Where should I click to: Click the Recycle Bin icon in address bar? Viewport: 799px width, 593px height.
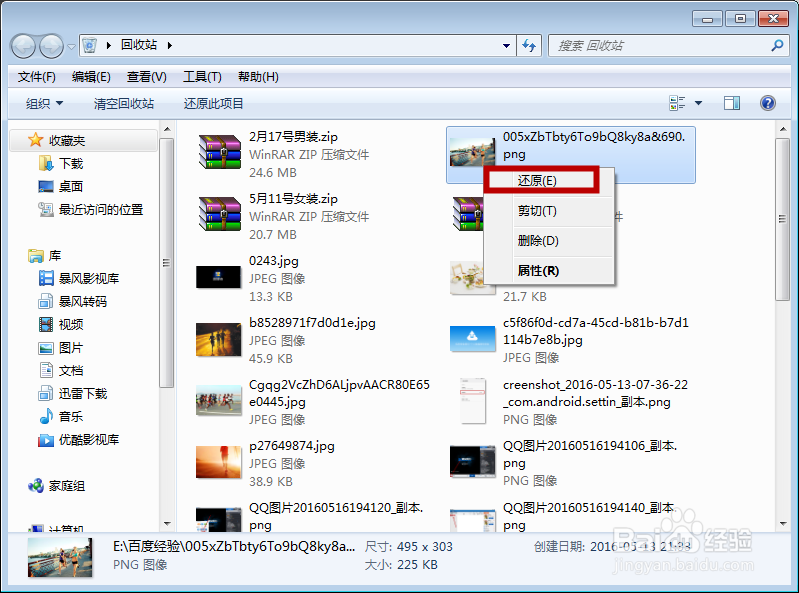pos(90,45)
